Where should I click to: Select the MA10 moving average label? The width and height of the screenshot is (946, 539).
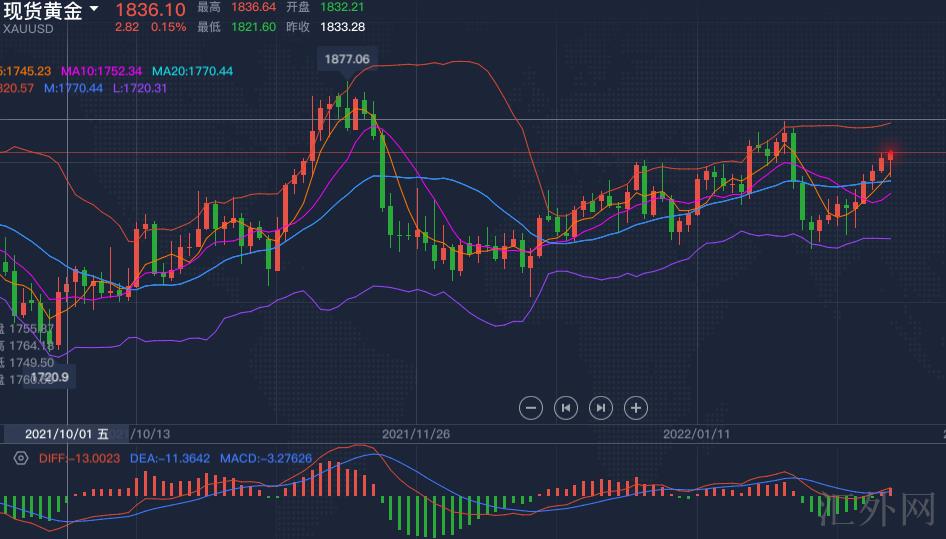[x=102, y=71]
